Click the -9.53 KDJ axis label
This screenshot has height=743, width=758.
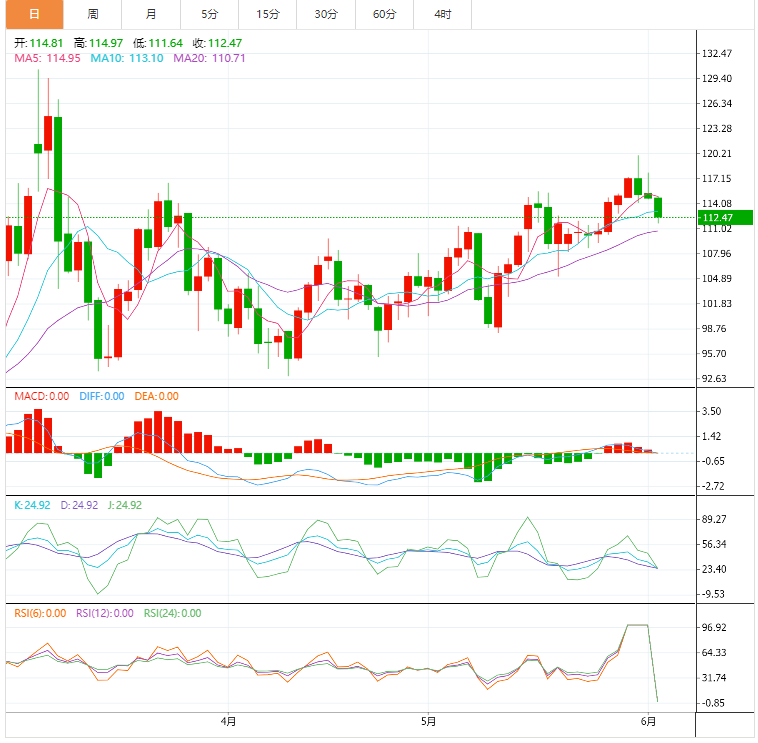(713, 594)
